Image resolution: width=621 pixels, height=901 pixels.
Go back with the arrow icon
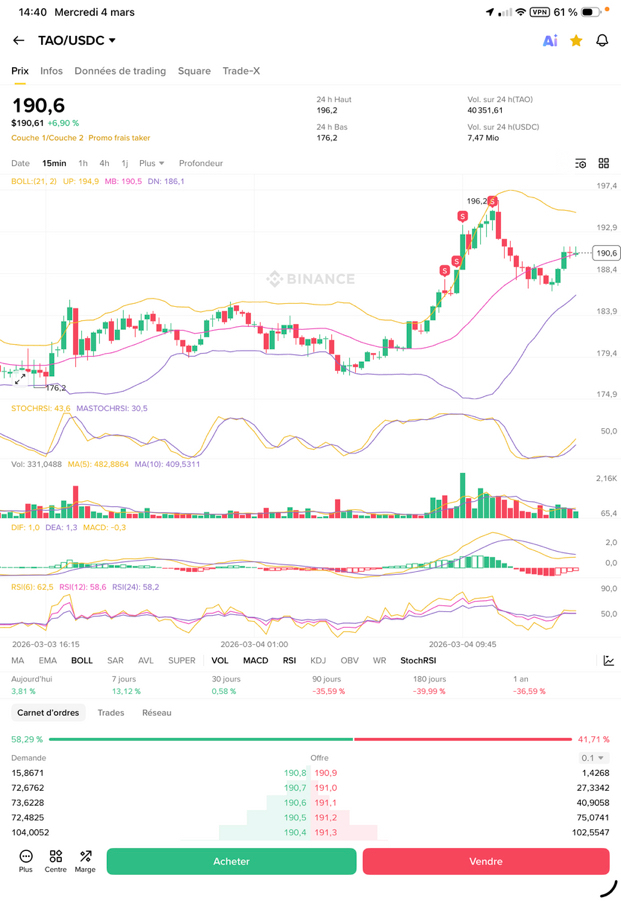click(19, 40)
